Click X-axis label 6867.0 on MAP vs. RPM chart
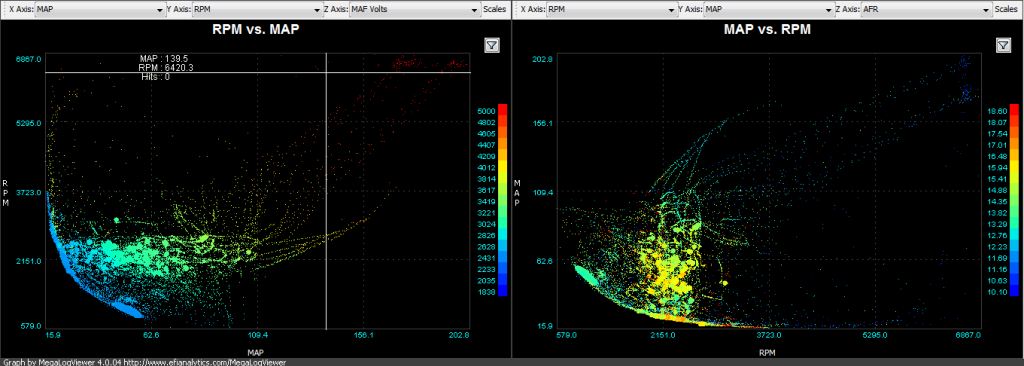Screen dimensions: 1024x366 968,335
